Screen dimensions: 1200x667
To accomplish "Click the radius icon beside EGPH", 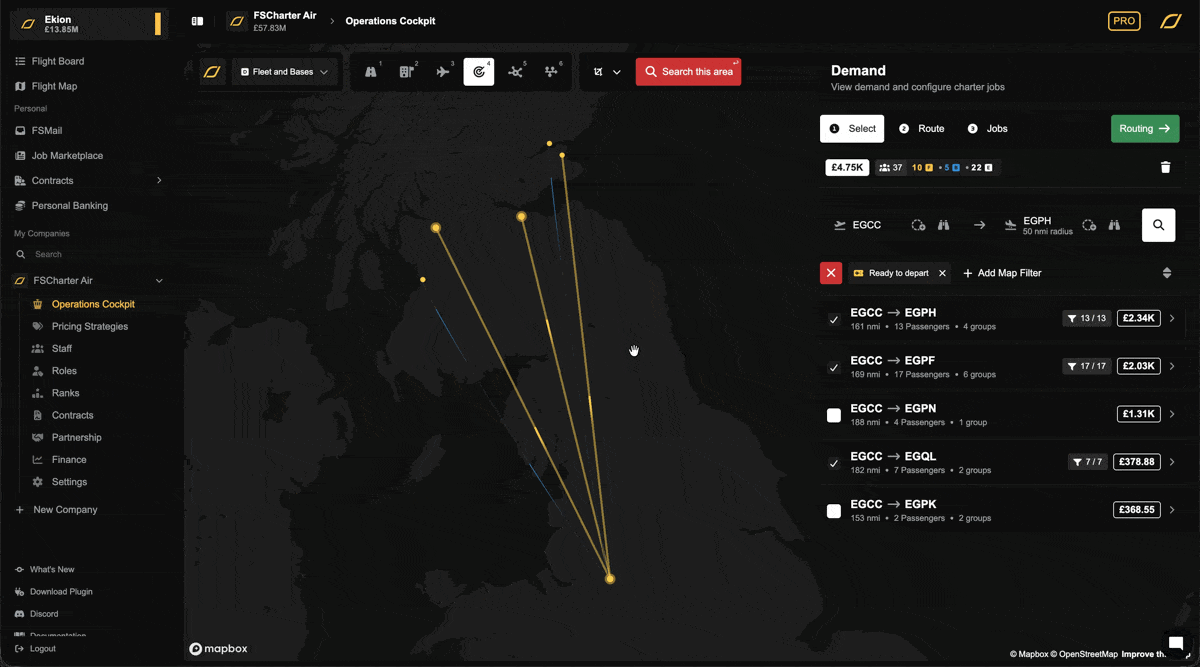I will pyautogui.click(x=1089, y=225).
